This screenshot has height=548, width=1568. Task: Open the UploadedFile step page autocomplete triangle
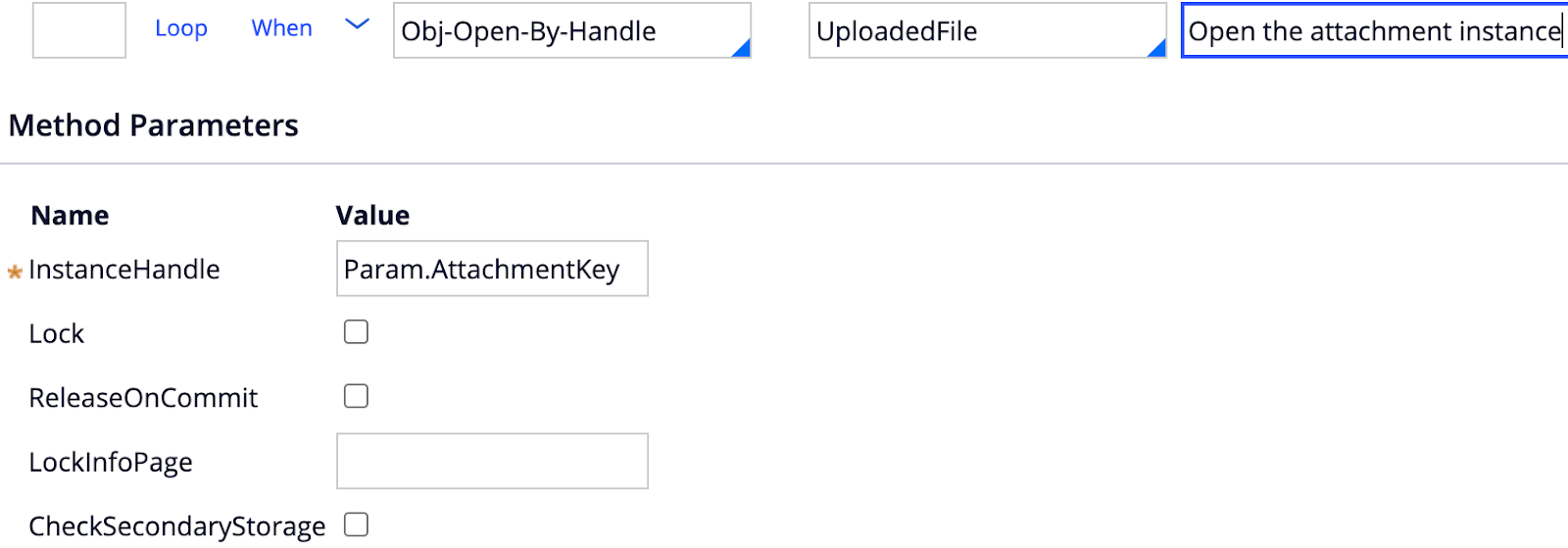[1156, 48]
